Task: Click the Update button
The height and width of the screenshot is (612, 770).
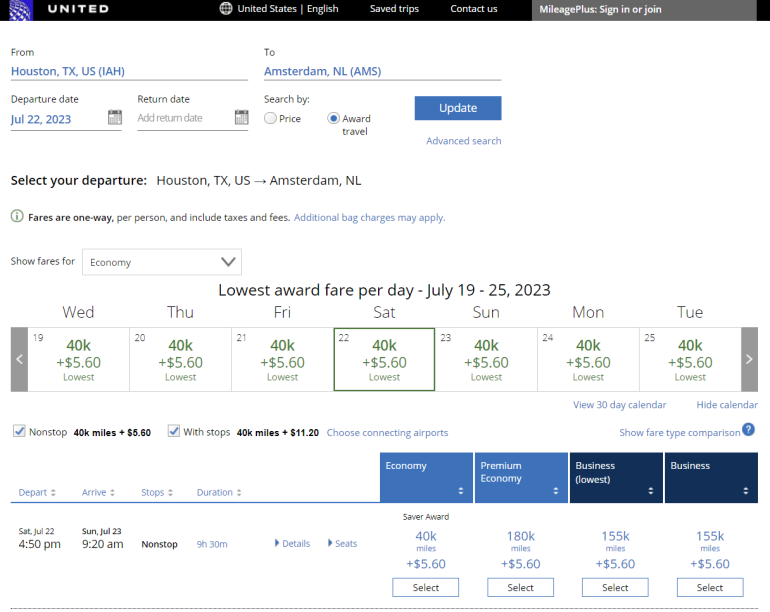Action: coord(458,108)
